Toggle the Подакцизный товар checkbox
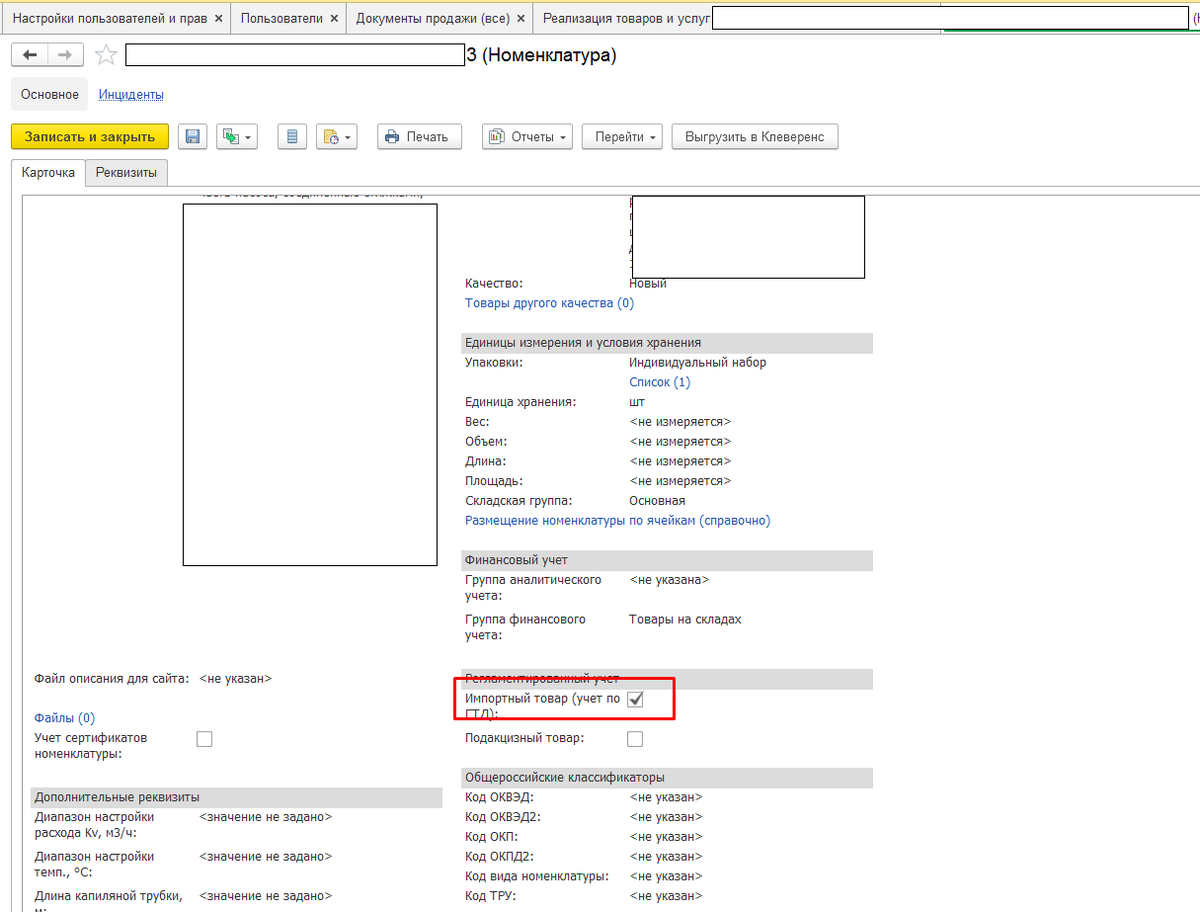1200x912 pixels. (635, 739)
